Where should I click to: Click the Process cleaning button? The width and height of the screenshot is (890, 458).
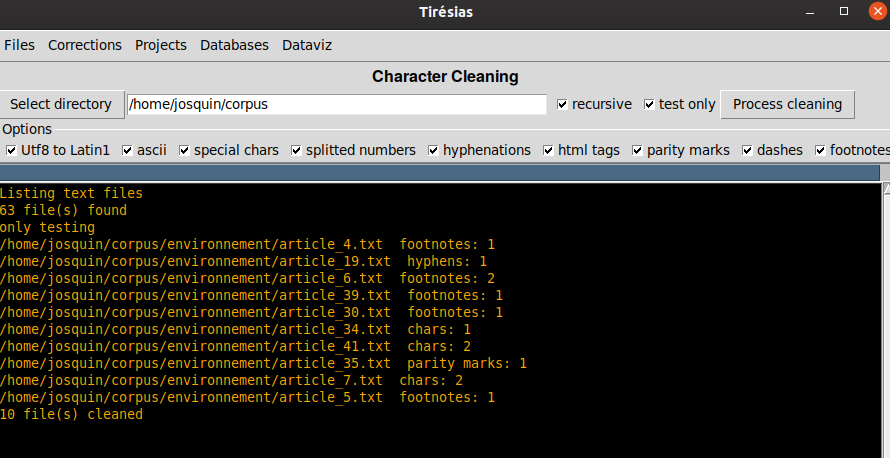coord(787,104)
